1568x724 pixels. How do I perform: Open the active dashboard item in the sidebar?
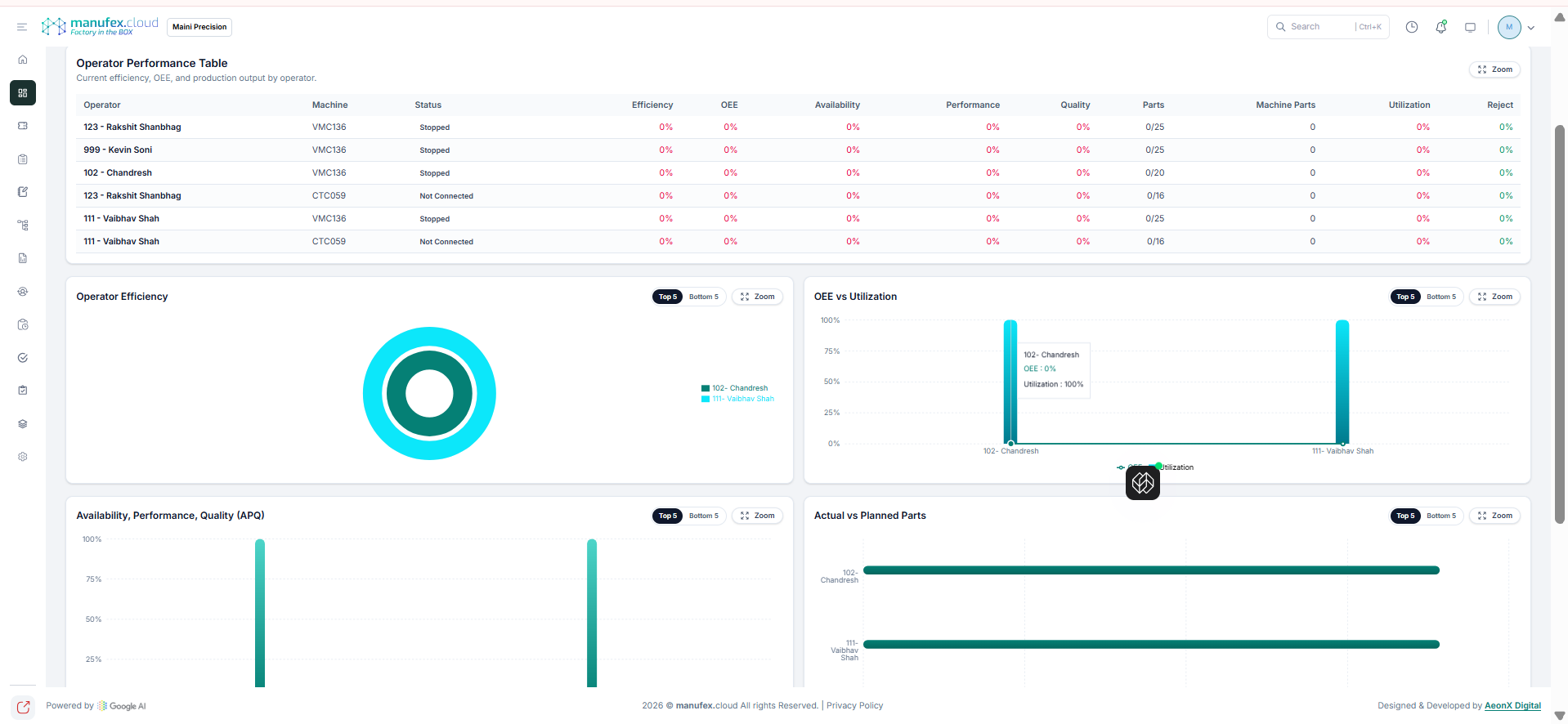23,93
